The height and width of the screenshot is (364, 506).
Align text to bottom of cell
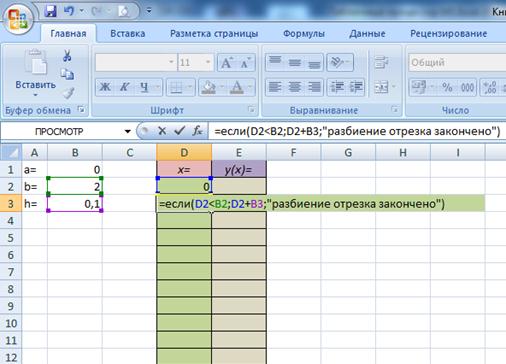(314, 62)
